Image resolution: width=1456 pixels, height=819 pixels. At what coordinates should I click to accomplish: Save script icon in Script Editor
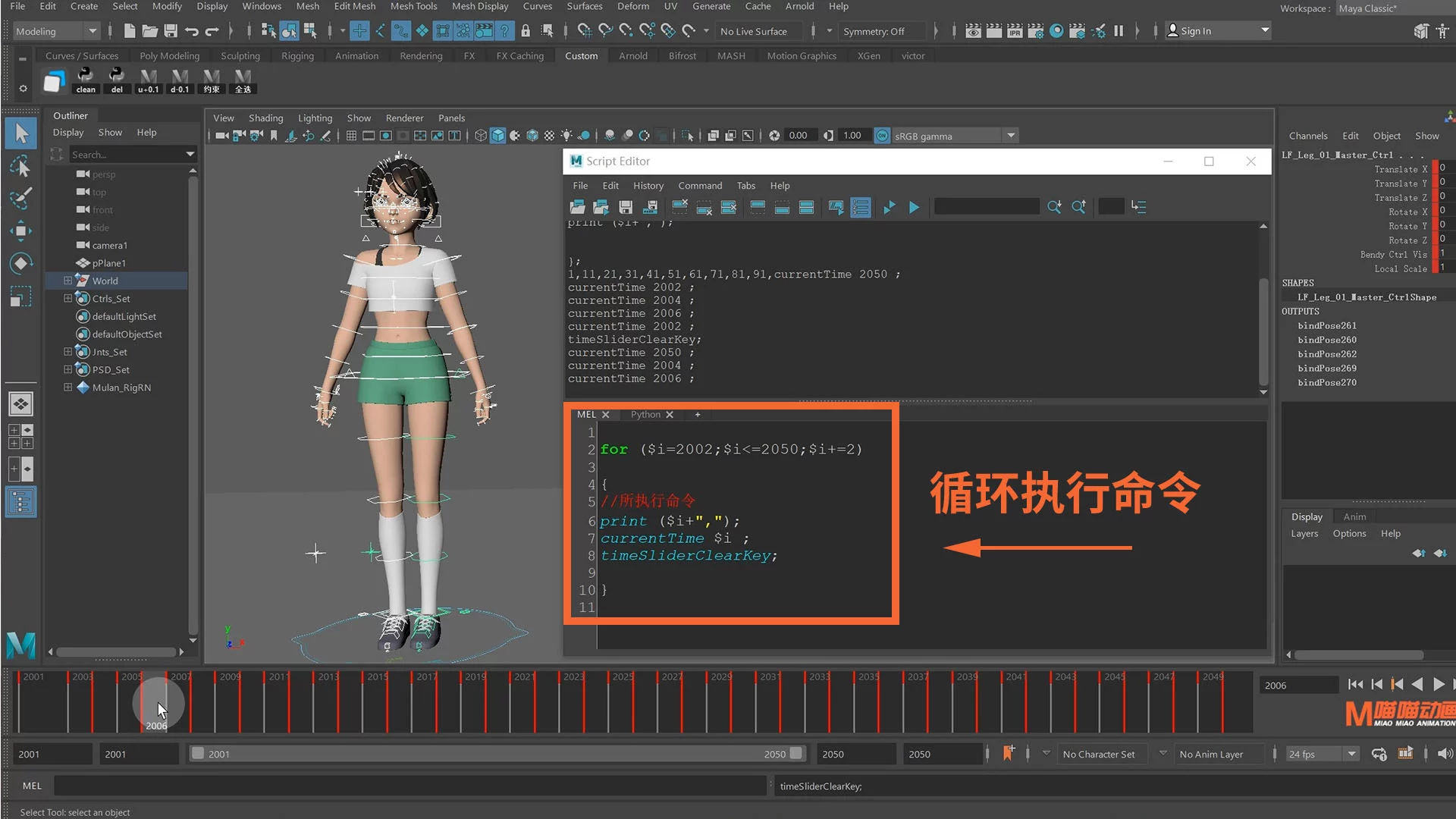click(x=626, y=207)
